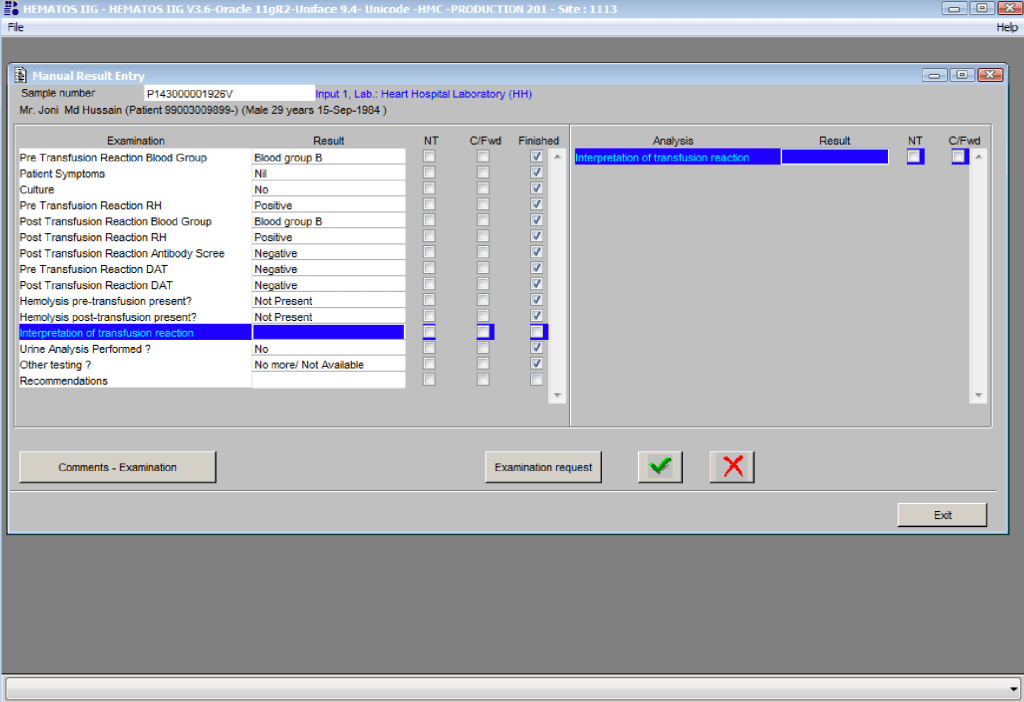Click the green checkmark confirm button
1024x702 pixels.
(x=660, y=467)
